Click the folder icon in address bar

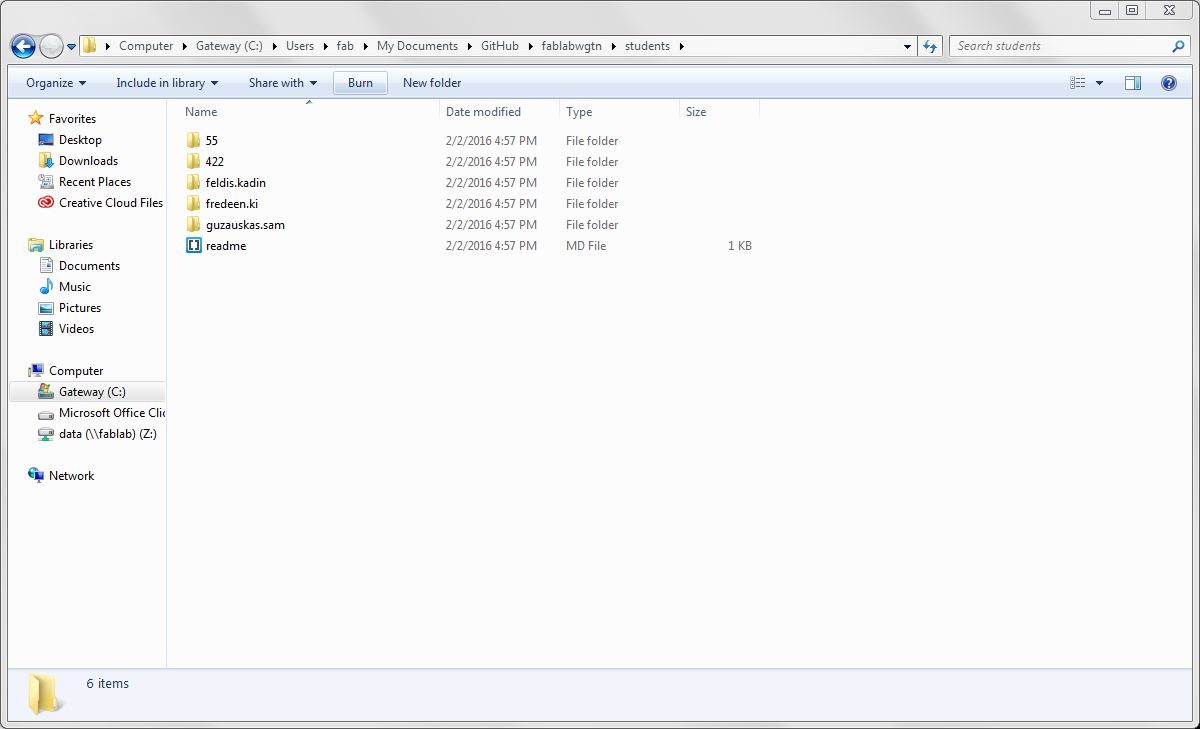point(89,46)
